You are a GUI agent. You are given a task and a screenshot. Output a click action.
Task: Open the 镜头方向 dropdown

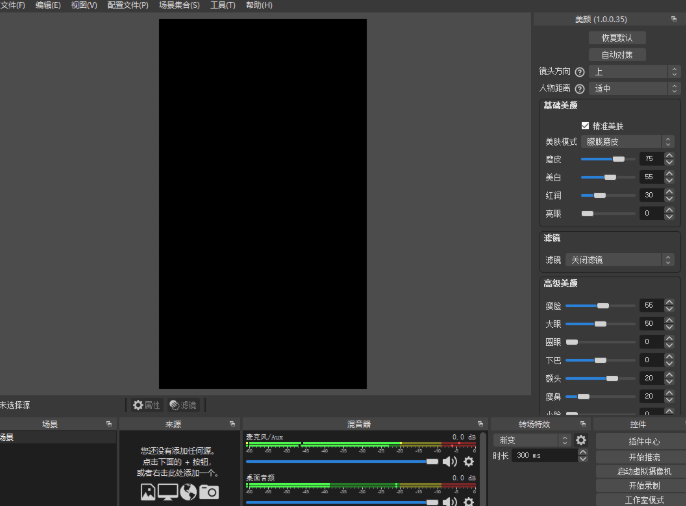[x=628, y=72]
